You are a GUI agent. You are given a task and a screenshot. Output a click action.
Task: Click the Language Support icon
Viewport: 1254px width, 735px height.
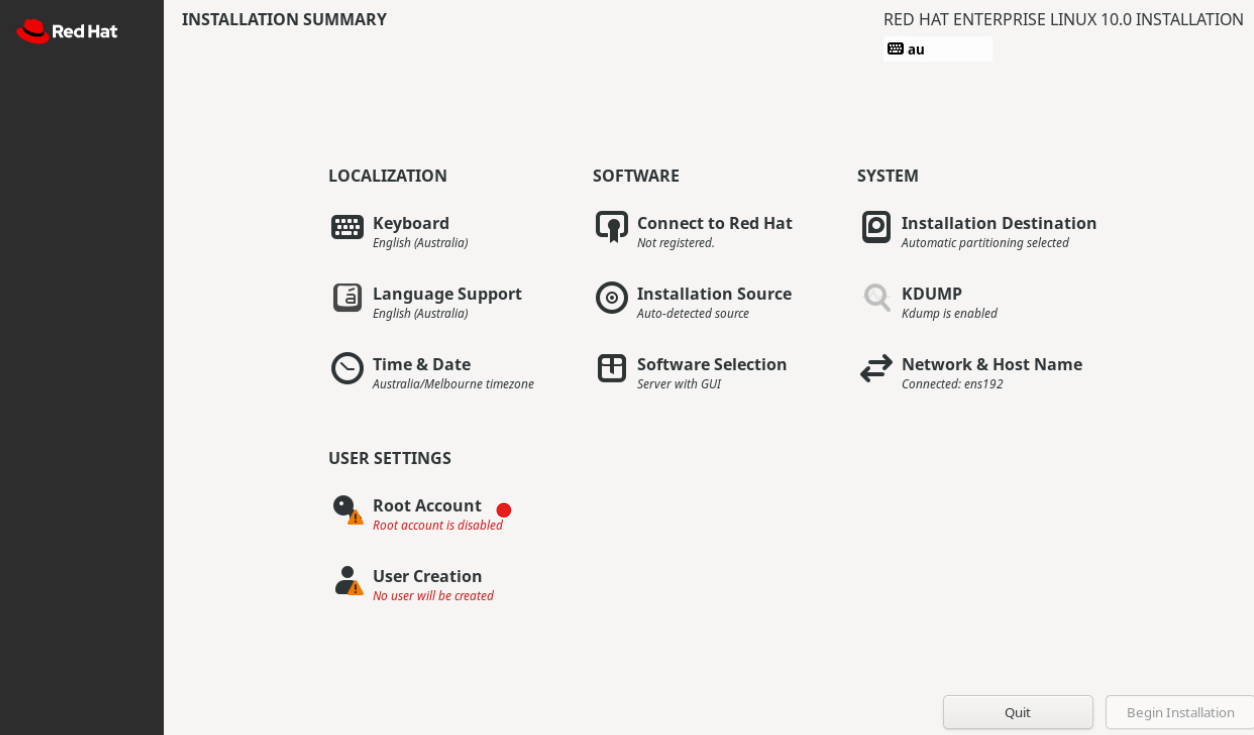(x=347, y=297)
